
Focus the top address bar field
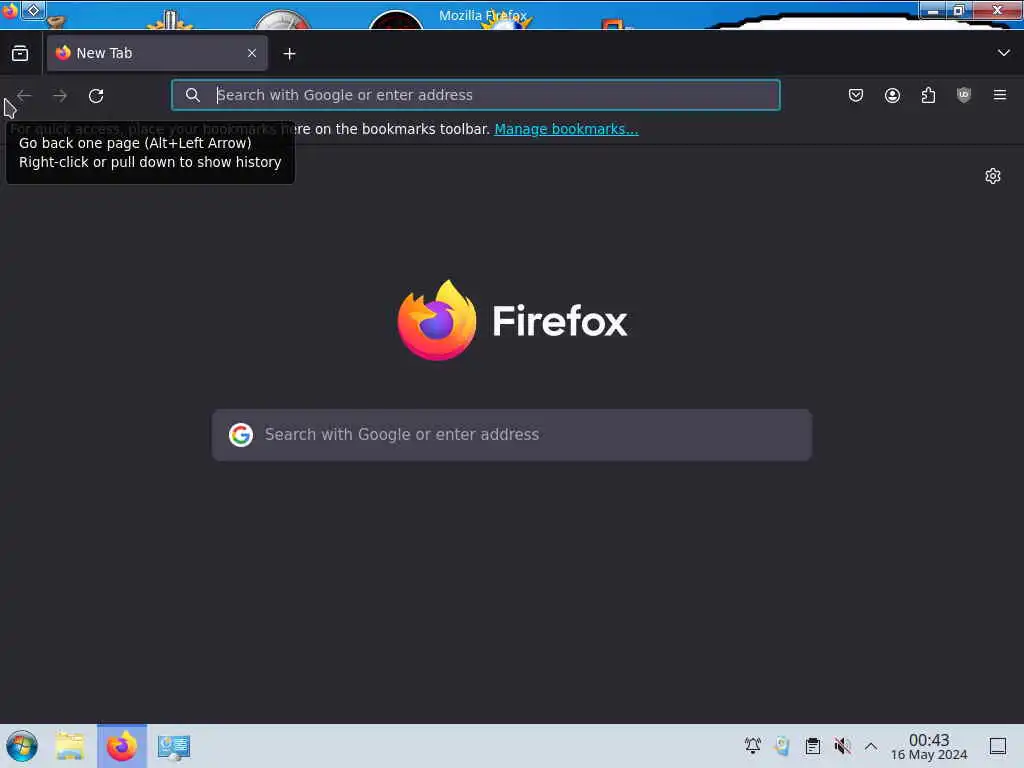pos(475,95)
